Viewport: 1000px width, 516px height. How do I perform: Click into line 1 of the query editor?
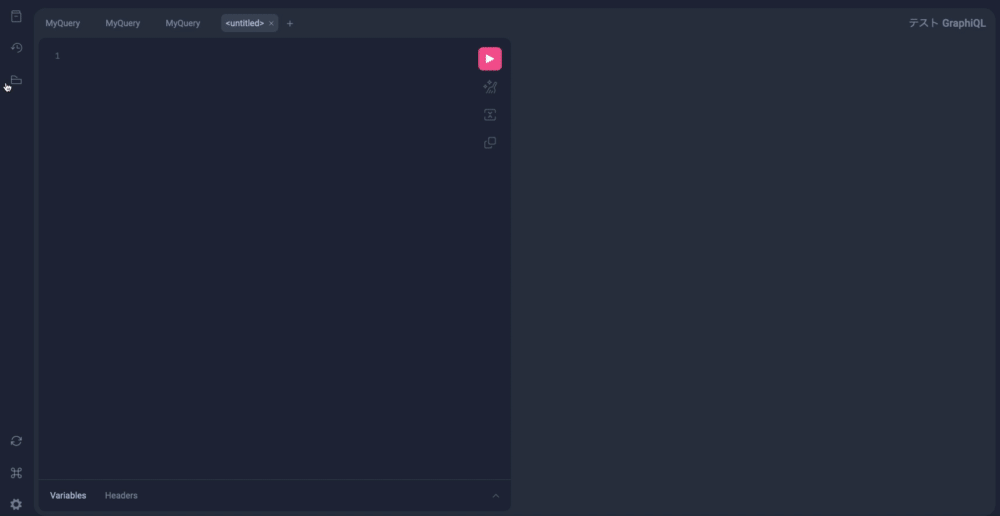268,56
